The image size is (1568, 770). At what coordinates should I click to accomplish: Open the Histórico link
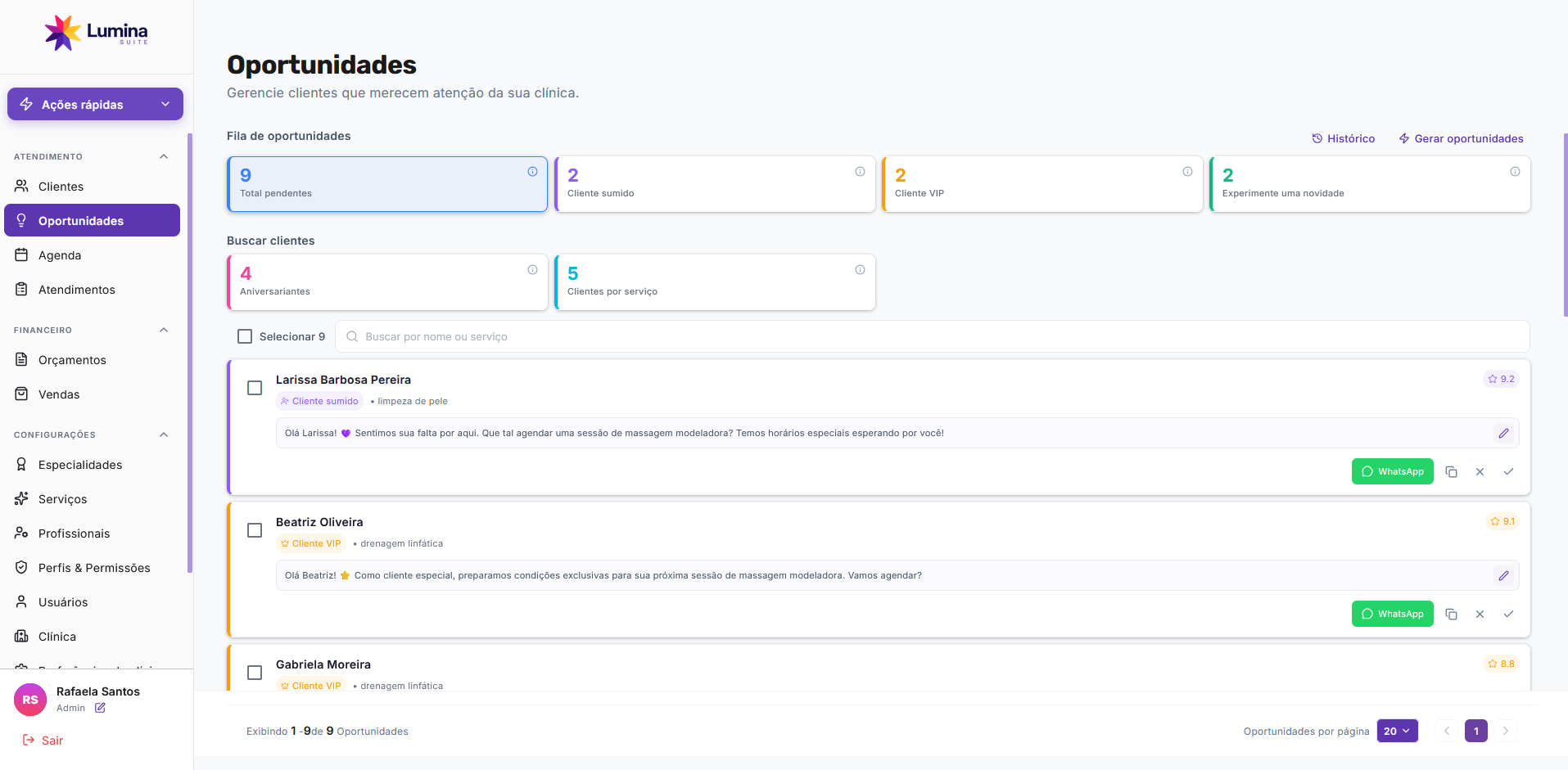tap(1344, 138)
